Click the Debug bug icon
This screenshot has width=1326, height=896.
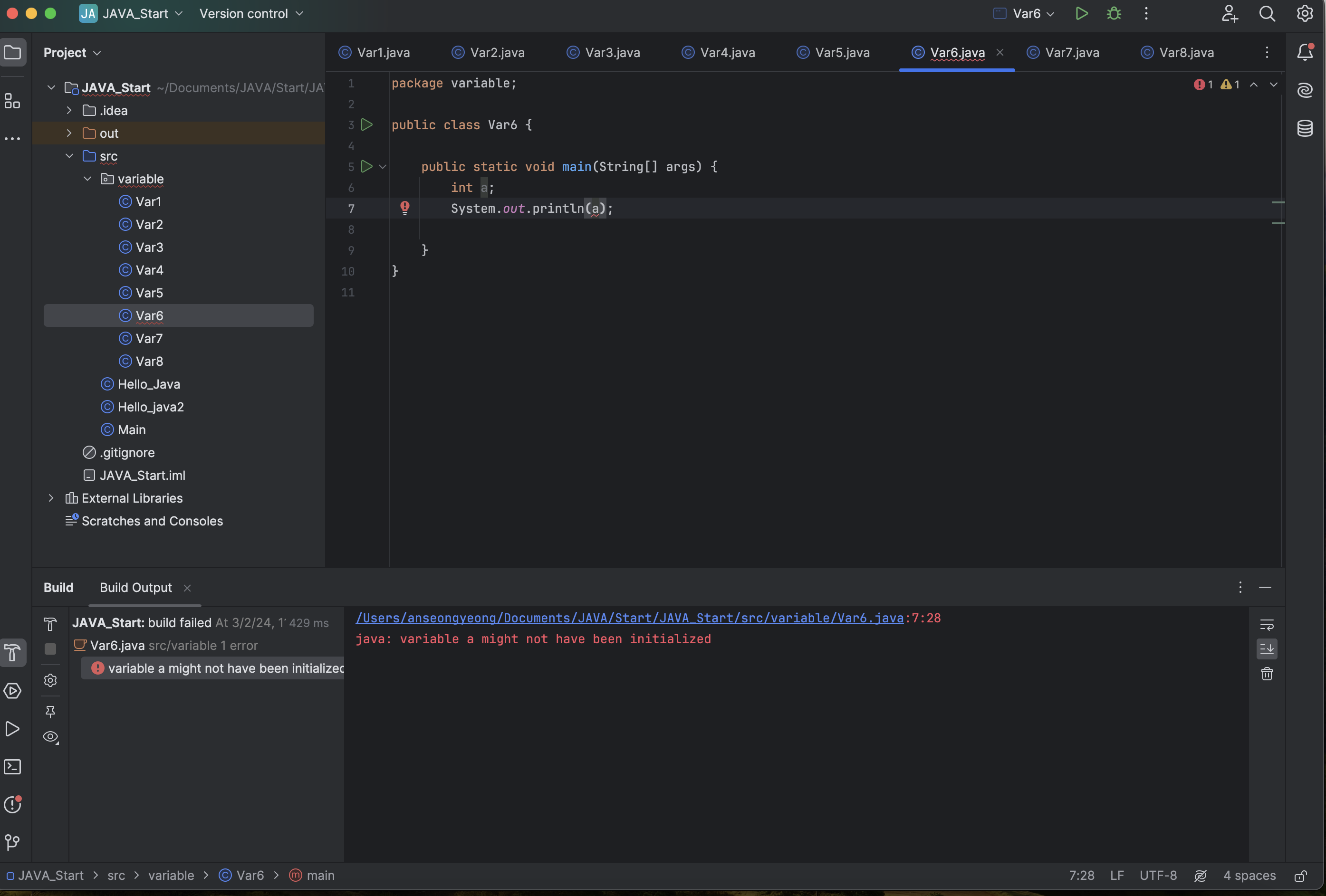pos(1114,14)
